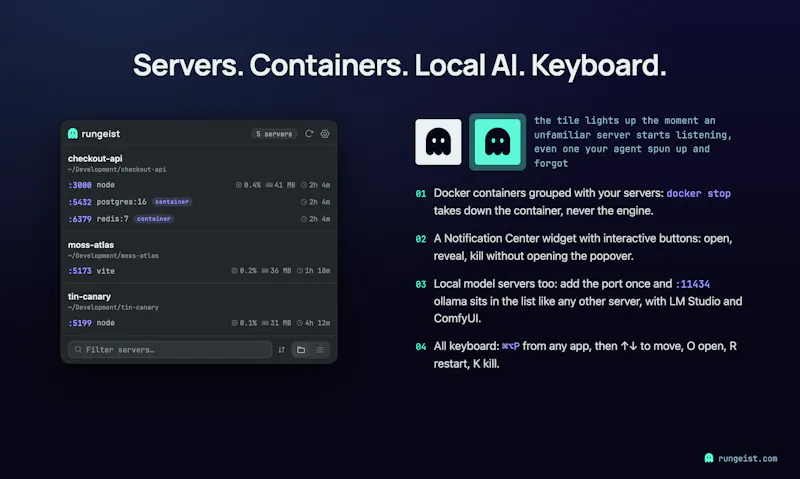Switch to grouped-by-folder view
800x479 pixels.
coord(301,349)
